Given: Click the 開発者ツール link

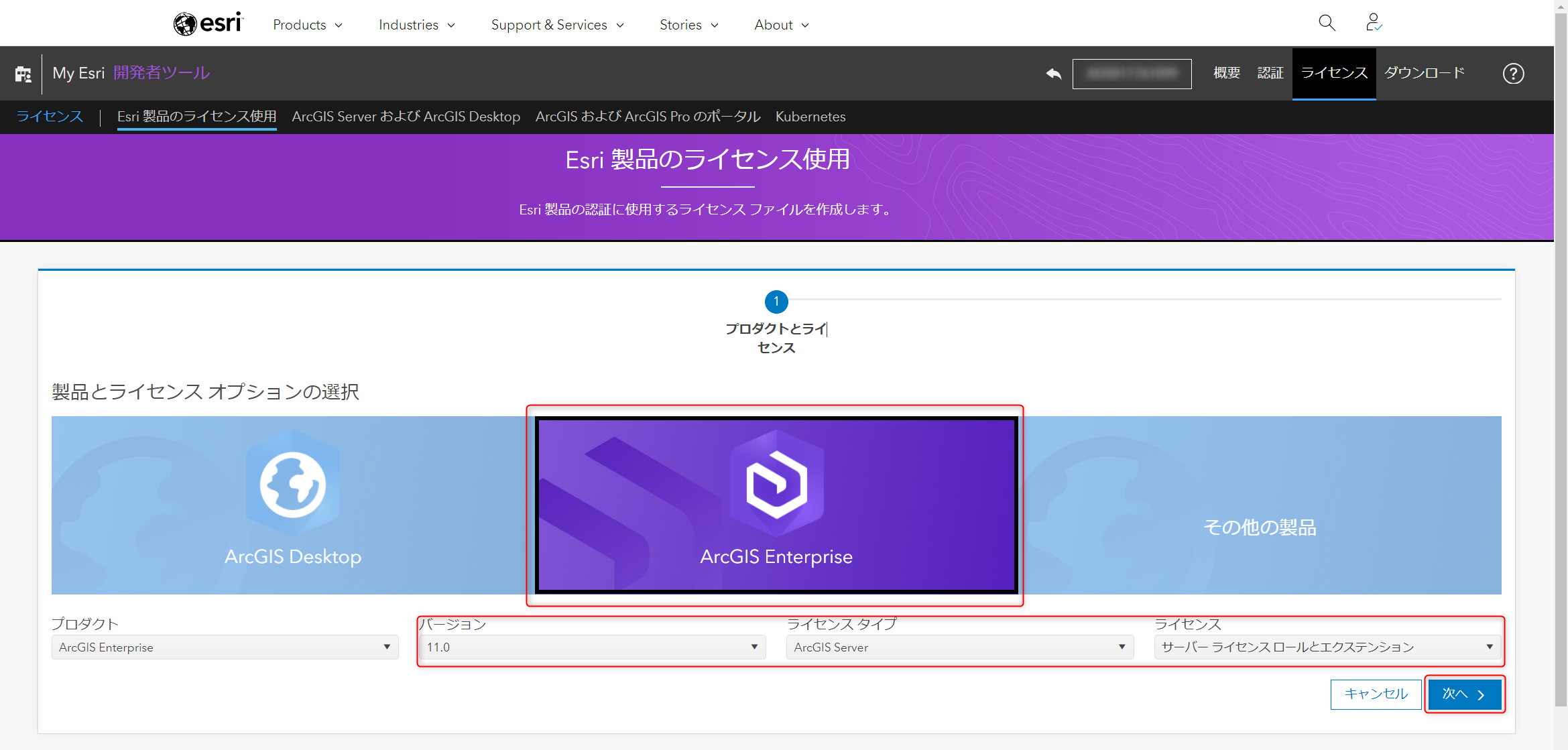Looking at the screenshot, I should 162,73.
